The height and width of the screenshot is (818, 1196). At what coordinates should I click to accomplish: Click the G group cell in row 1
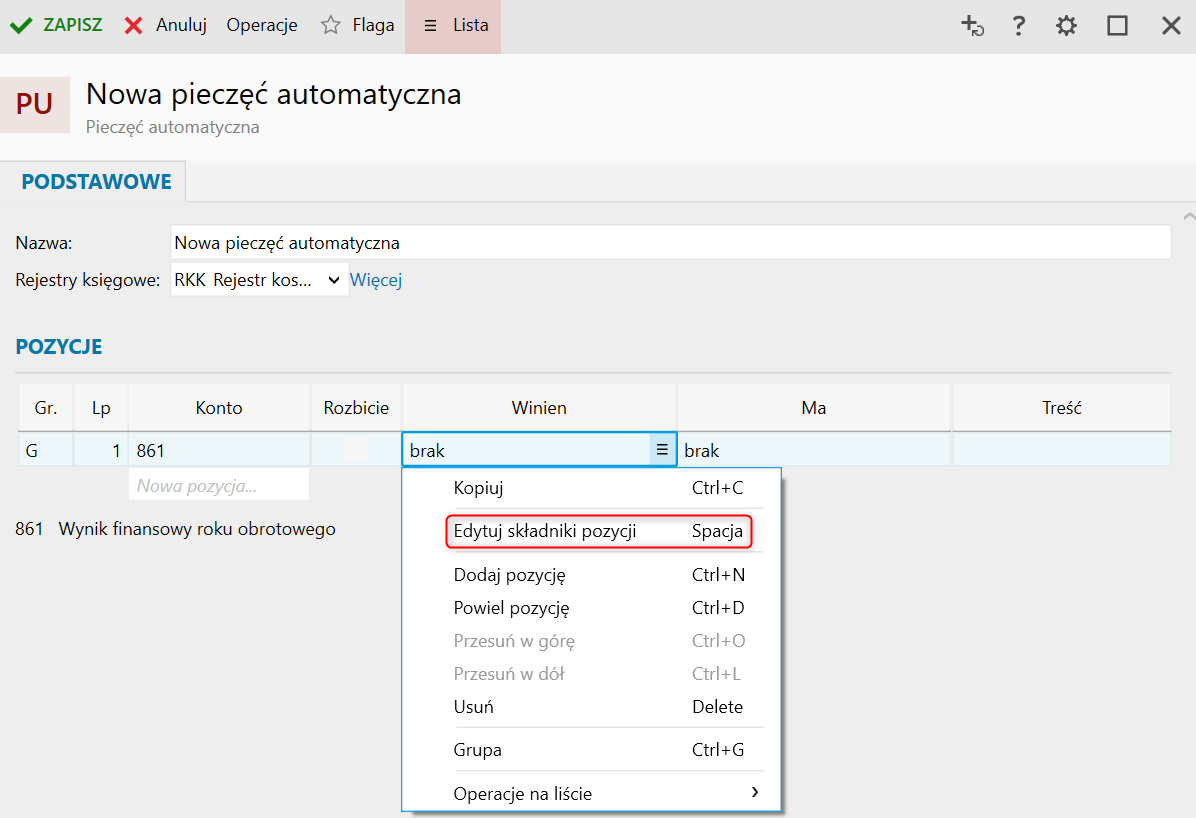click(46, 450)
